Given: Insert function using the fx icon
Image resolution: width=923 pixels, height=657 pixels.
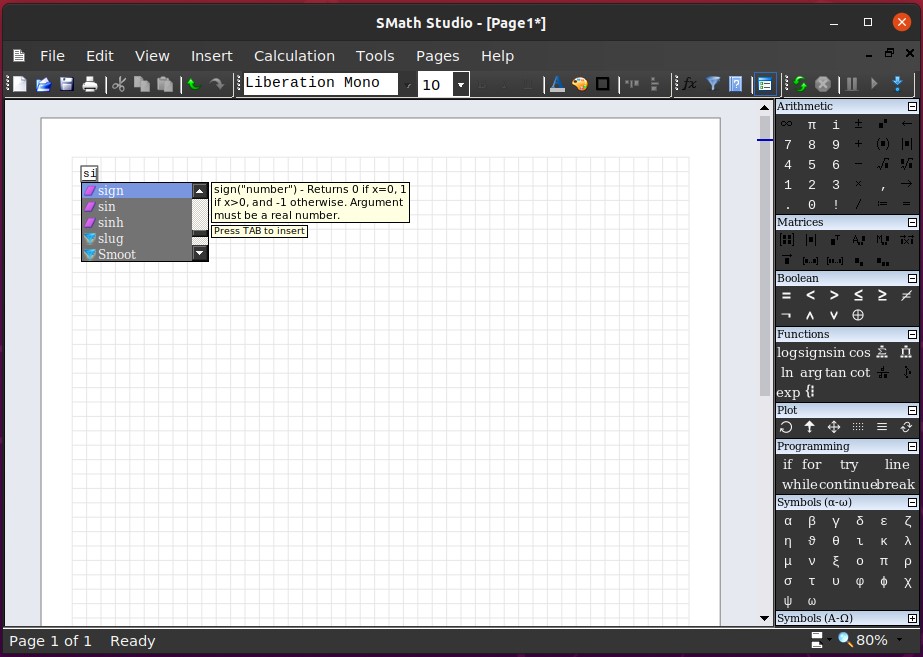Looking at the screenshot, I should [690, 84].
